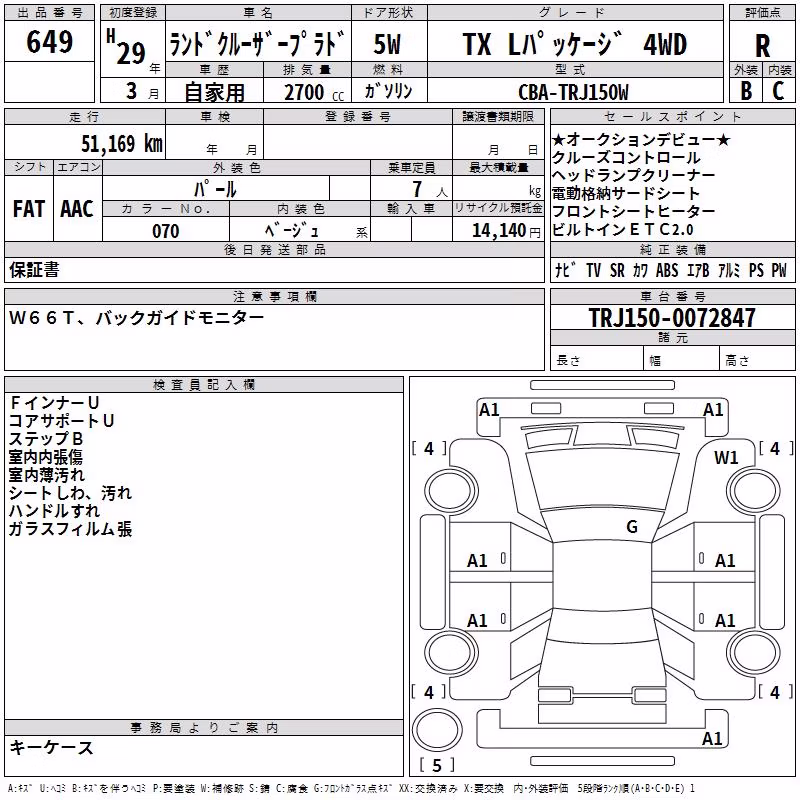
Task: Click TV in genuine equipment
Action: [x=593, y=270]
